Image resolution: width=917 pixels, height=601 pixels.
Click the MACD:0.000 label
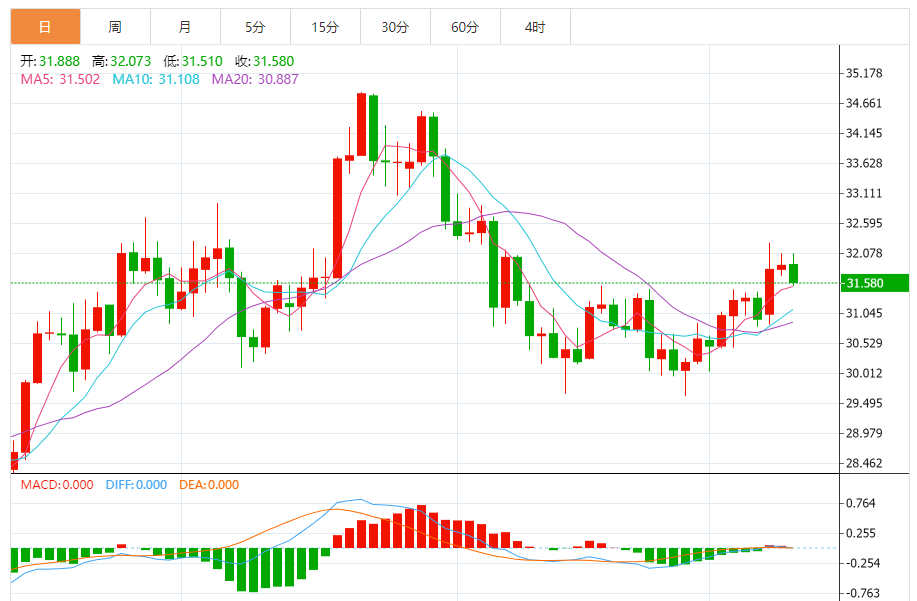[57, 485]
